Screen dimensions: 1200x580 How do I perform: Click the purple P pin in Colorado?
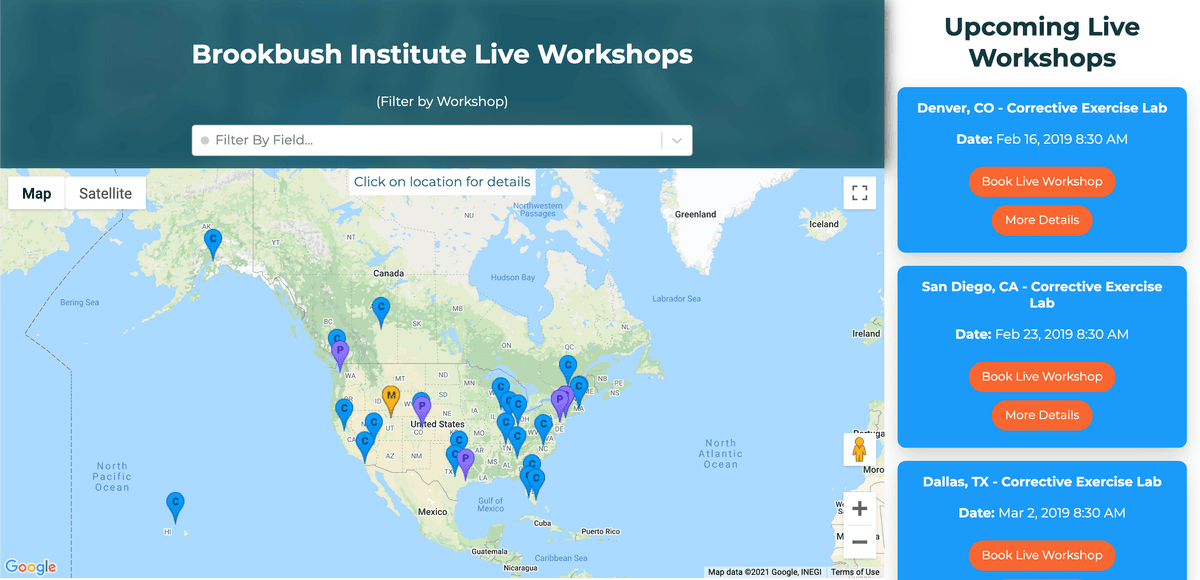422,405
